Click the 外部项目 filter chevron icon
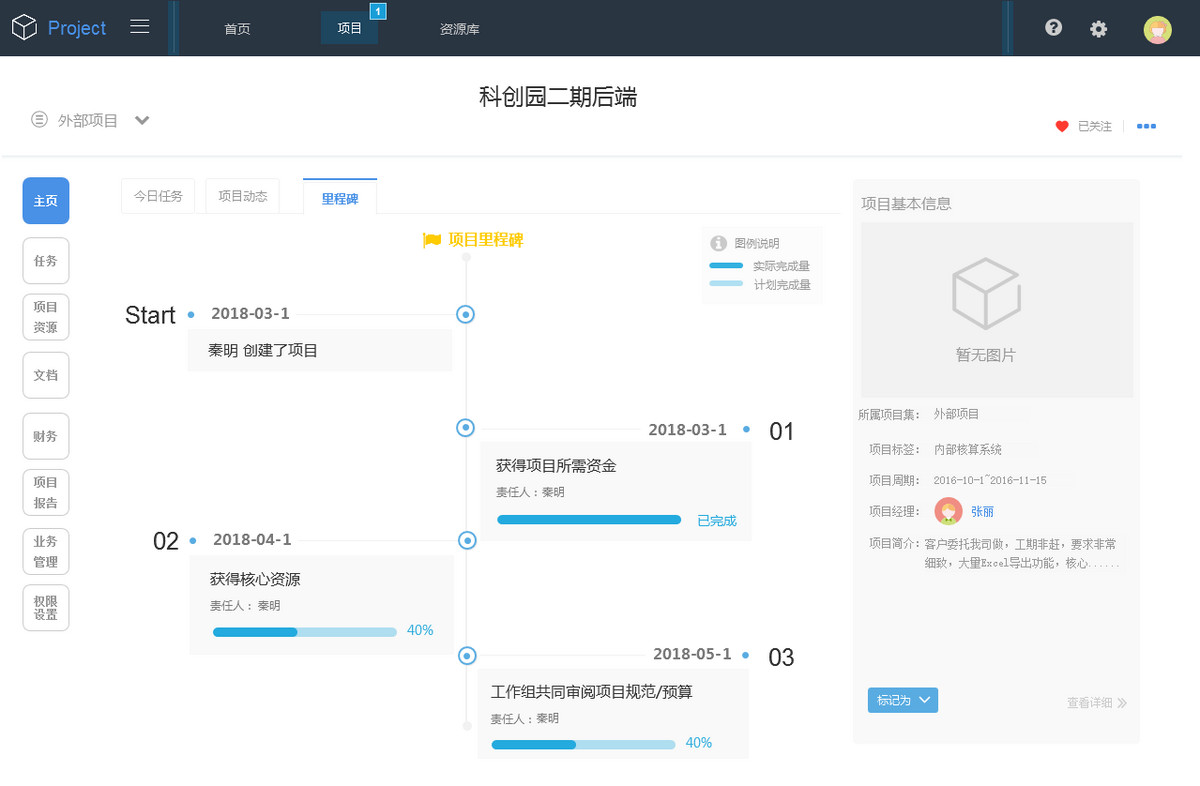This screenshot has height=786, width=1200. click(x=142, y=119)
